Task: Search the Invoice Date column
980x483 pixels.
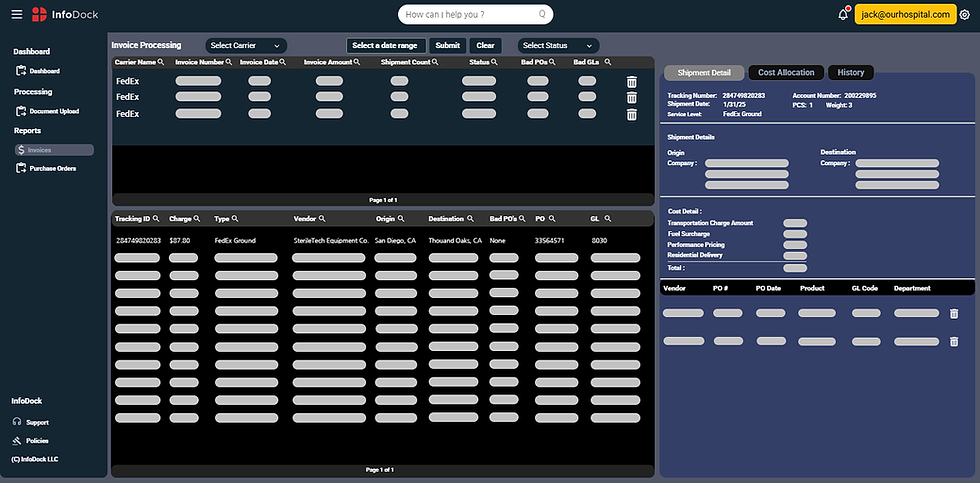Action: (282, 62)
